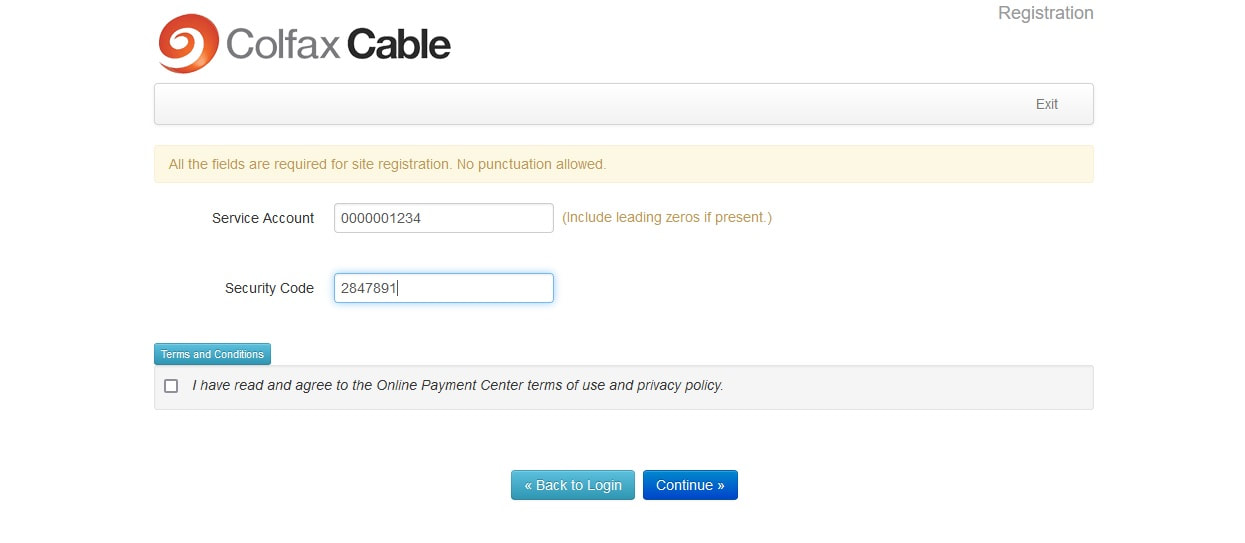
Task: Click the I have read and agree label
Action: (x=458, y=385)
